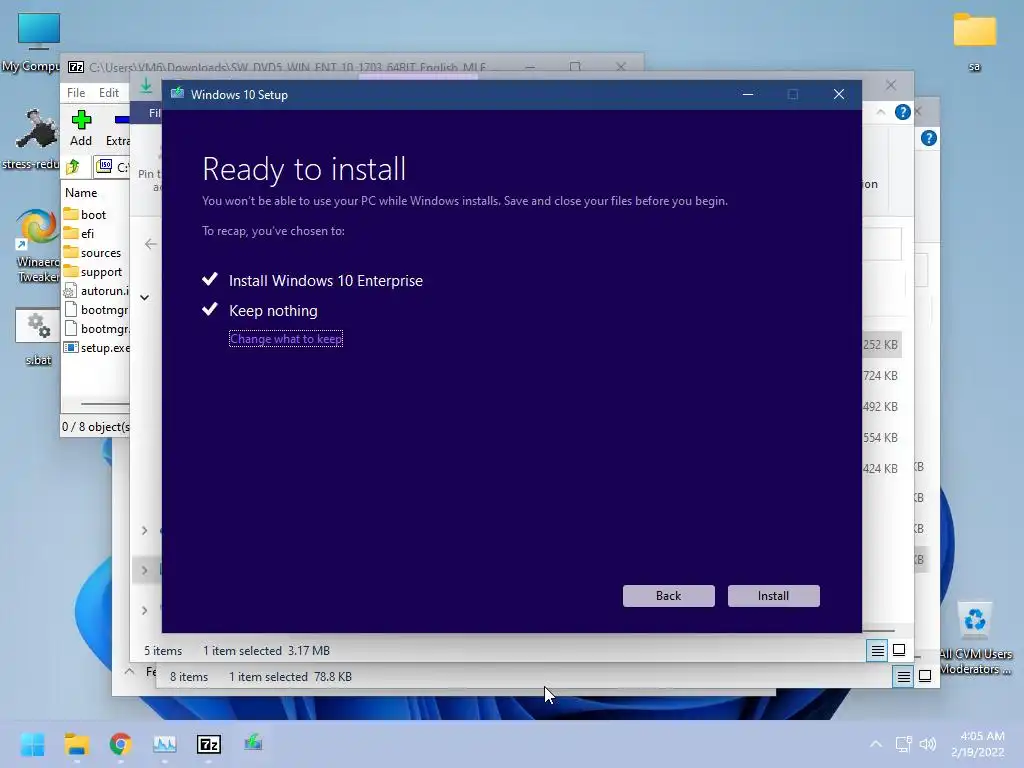Collapse the Explorer ribbon with the chevron

(880, 112)
